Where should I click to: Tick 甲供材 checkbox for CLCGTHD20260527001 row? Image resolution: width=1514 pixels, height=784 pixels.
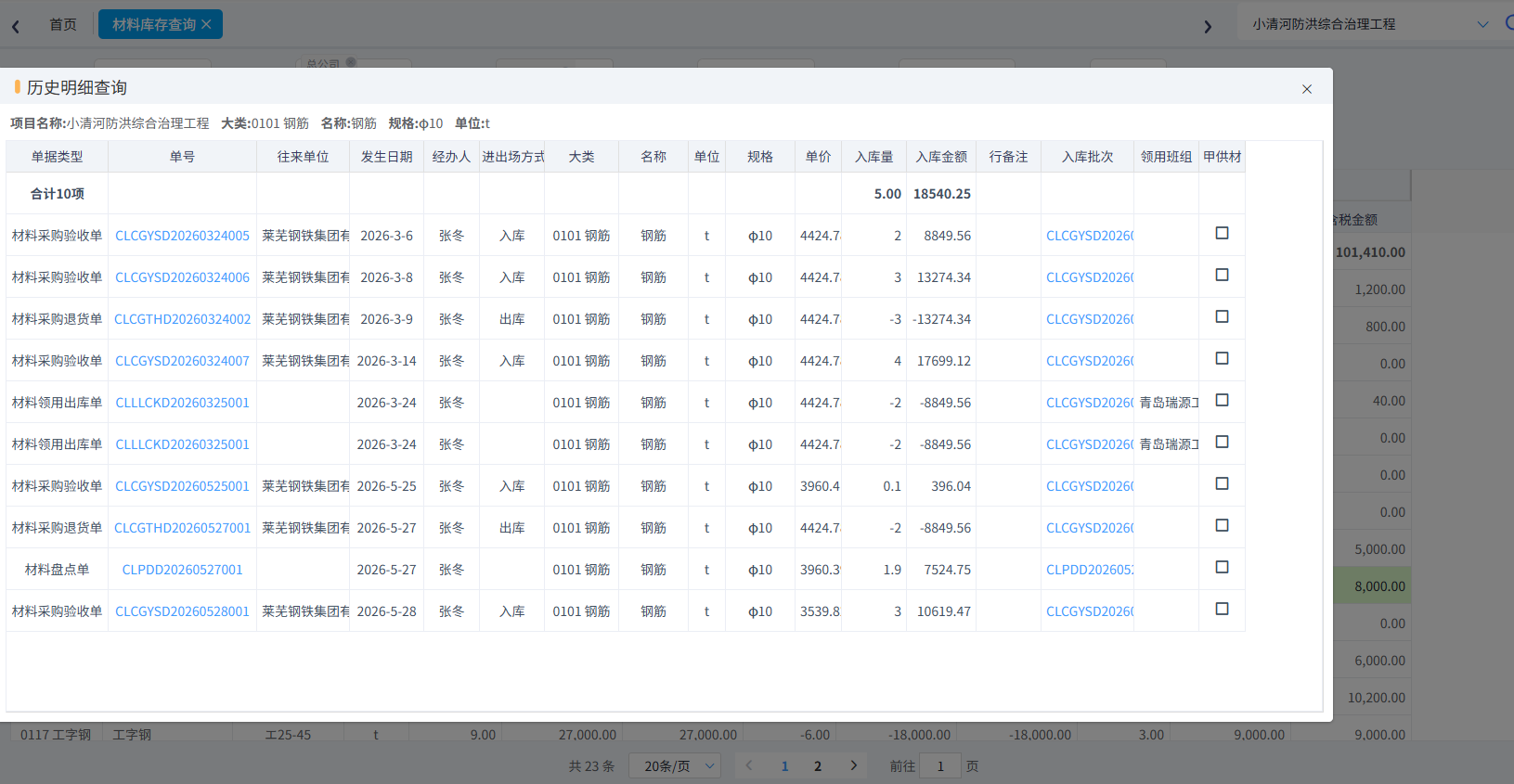pos(1222,525)
